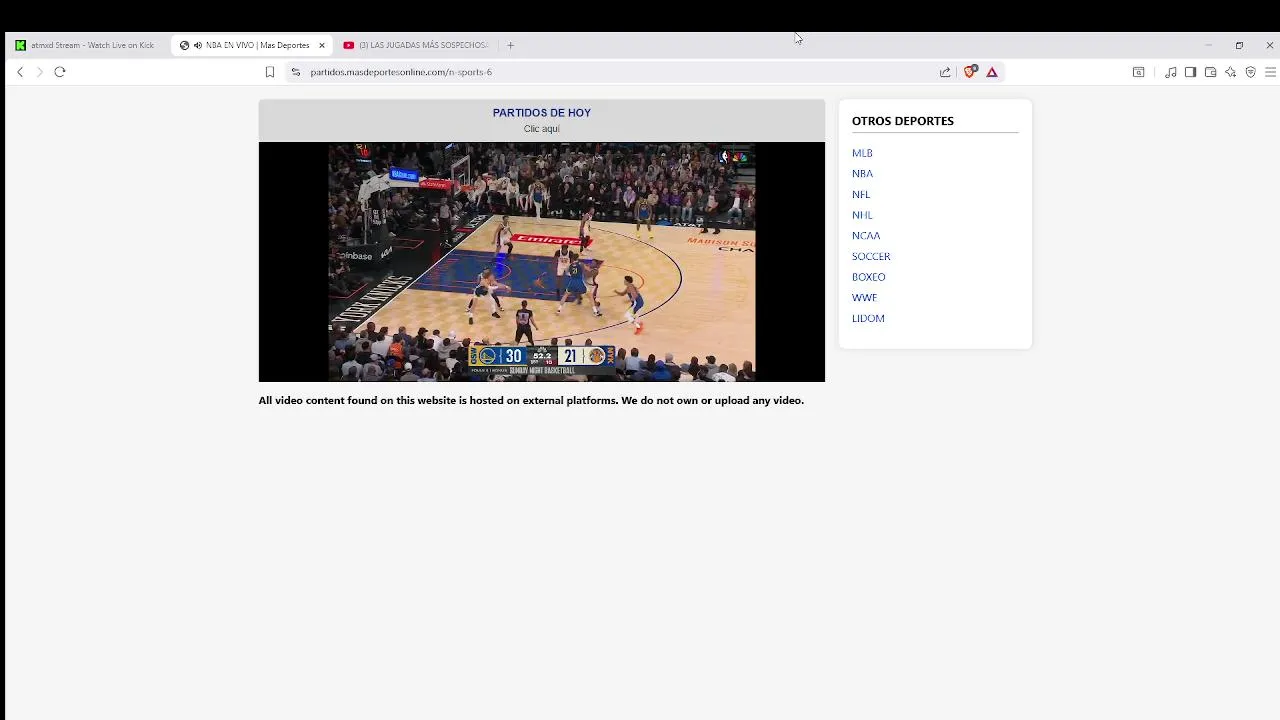Click the 'Clic aquí' text link
1280x720 pixels.
[542, 129]
